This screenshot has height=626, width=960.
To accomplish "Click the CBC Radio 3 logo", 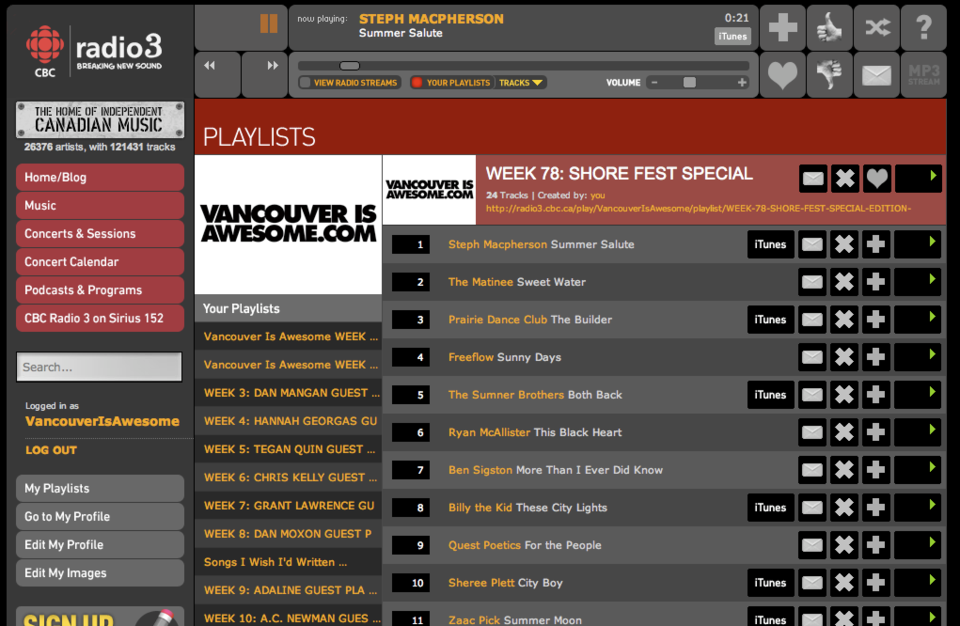I will 94,51.
